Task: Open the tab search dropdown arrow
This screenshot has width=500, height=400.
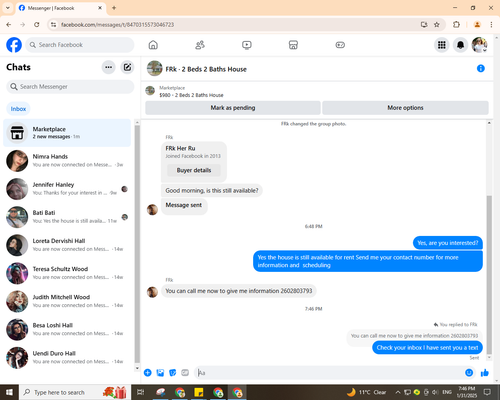Action: tap(8, 8)
